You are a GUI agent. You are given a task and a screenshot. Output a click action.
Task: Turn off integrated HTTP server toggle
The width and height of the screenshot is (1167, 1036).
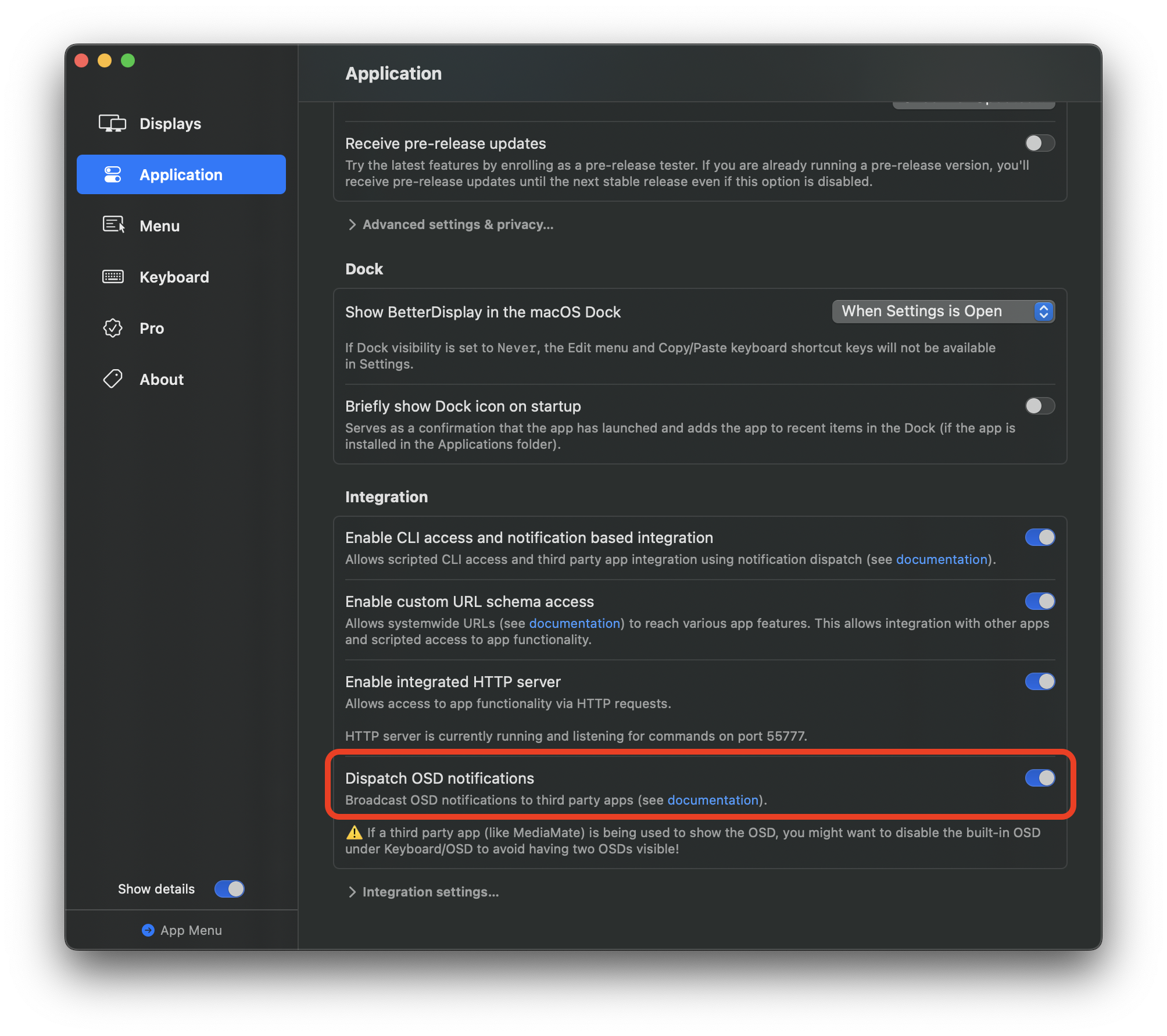point(1039,681)
